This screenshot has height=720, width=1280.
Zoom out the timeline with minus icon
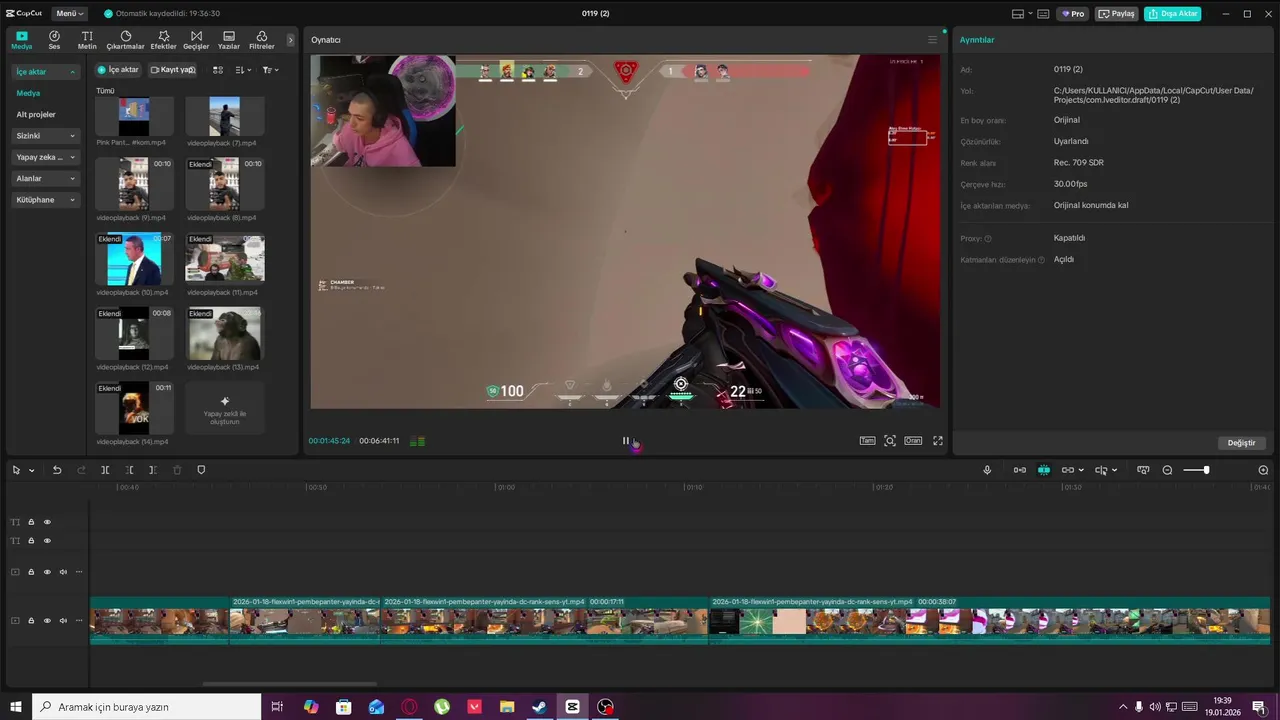pos(1167,470)
